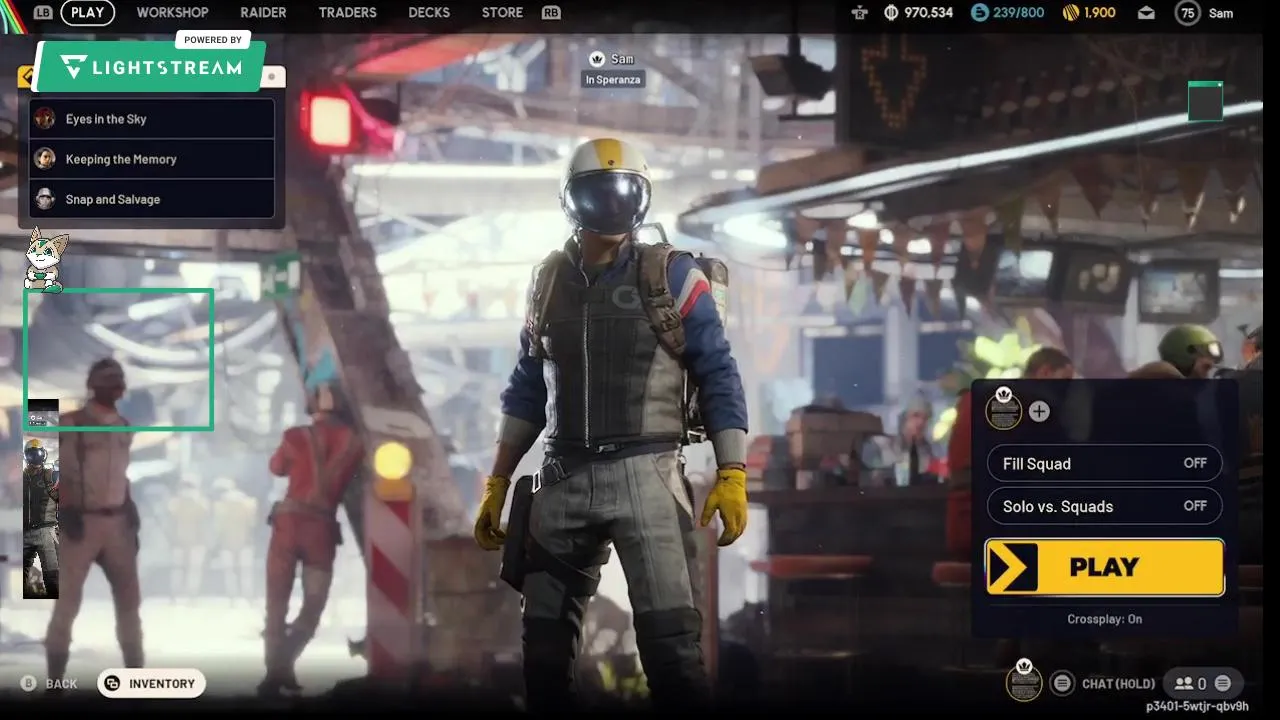Click the B controller icon beside BACK
This screenshot has width=1280, height=720.
tap(29, 684)
